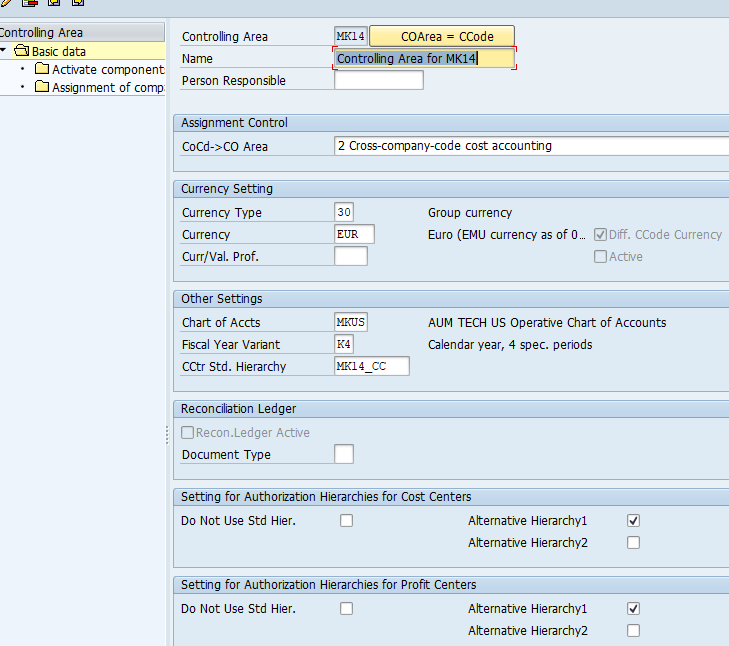Select the Controlling Area navigation header

pos(42,33)
